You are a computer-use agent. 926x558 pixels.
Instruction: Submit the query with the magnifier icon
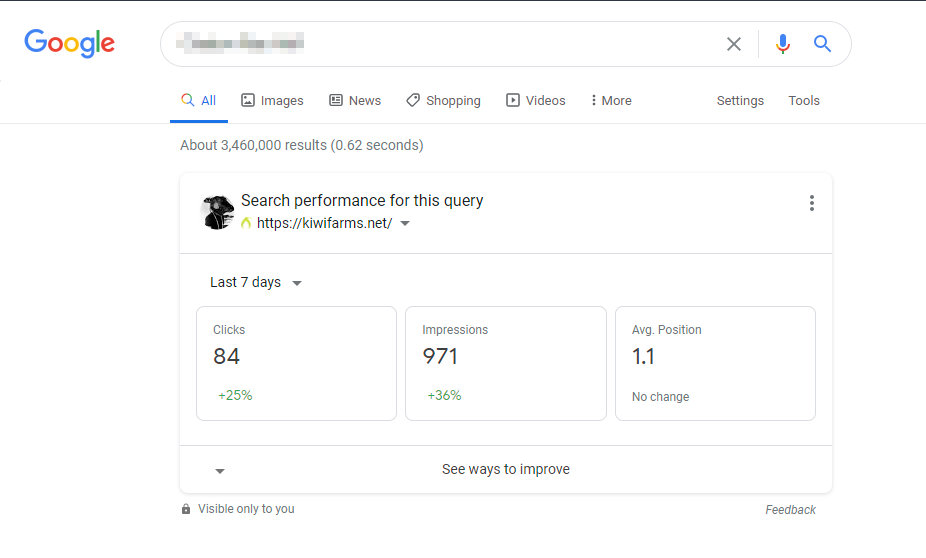(x=822, y=44)
